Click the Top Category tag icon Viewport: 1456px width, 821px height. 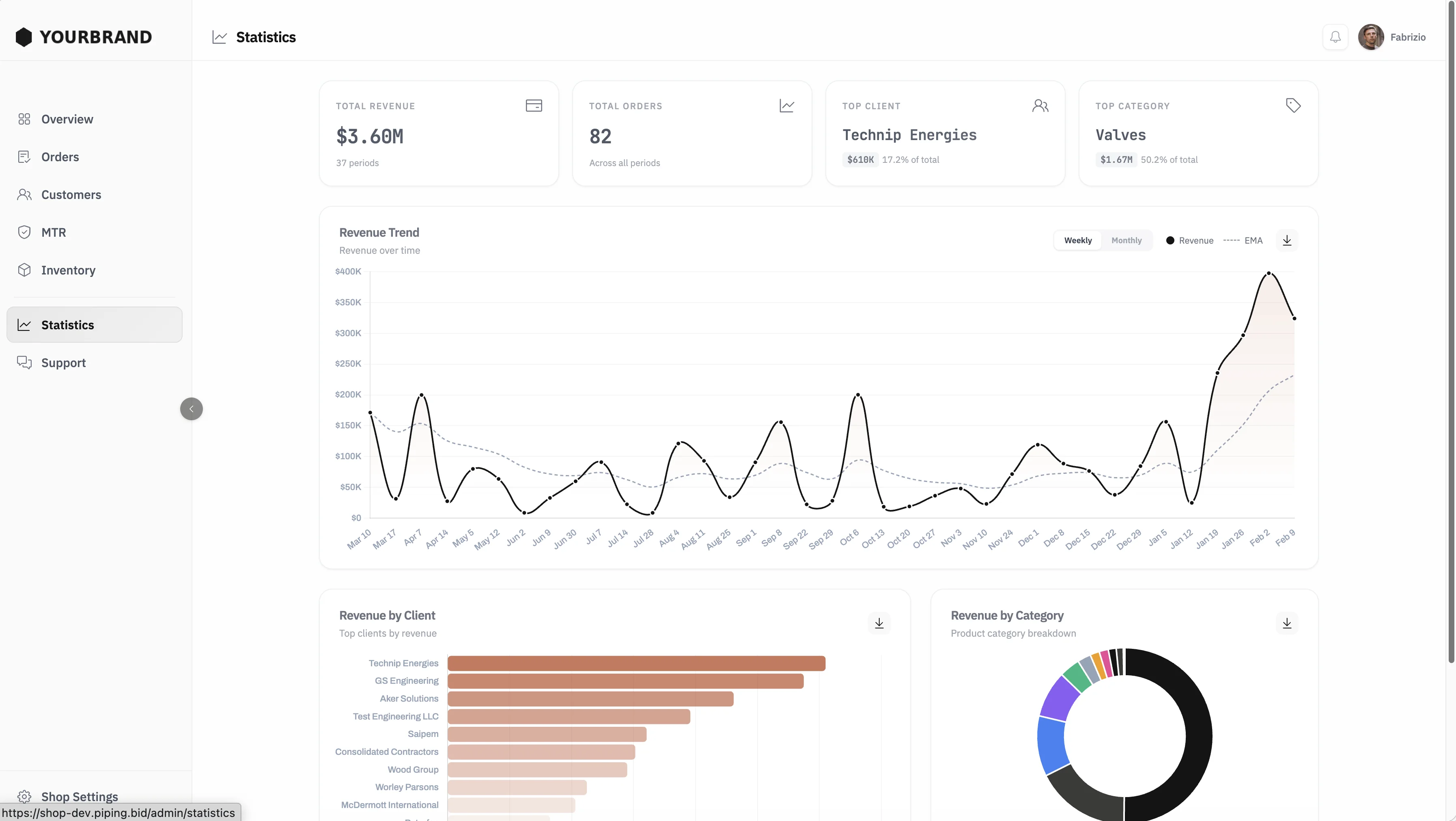[1293, 106]
